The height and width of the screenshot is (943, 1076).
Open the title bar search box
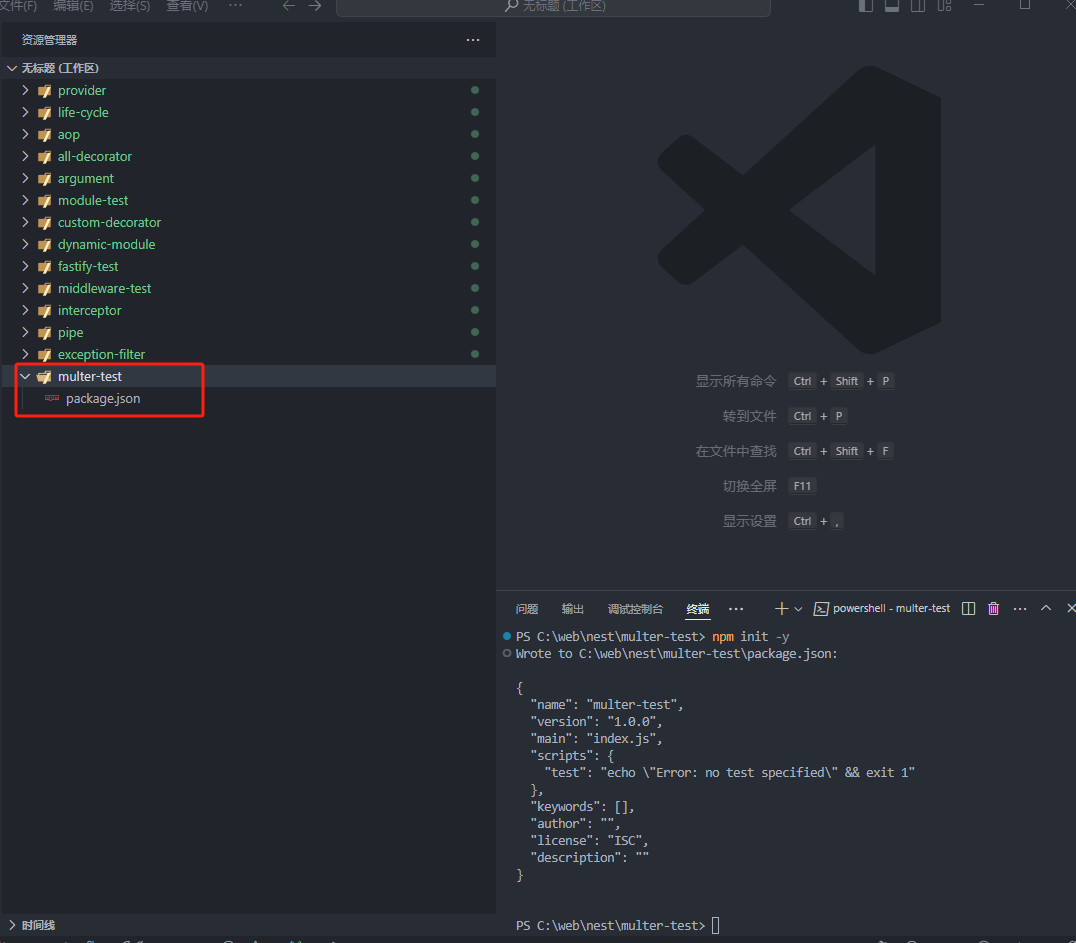[x=553, y=7]
